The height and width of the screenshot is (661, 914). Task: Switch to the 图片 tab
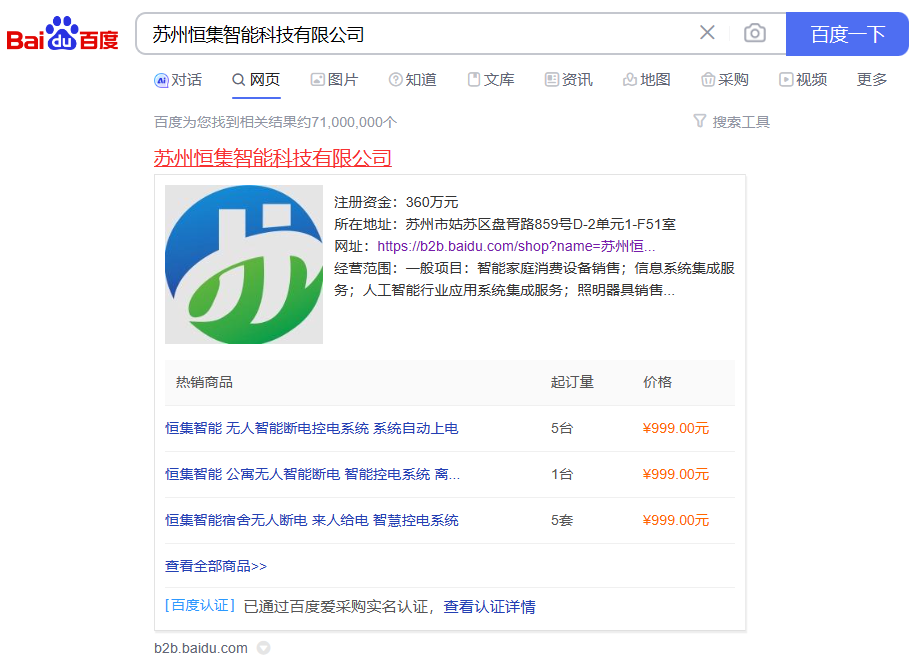pos(334,80)
